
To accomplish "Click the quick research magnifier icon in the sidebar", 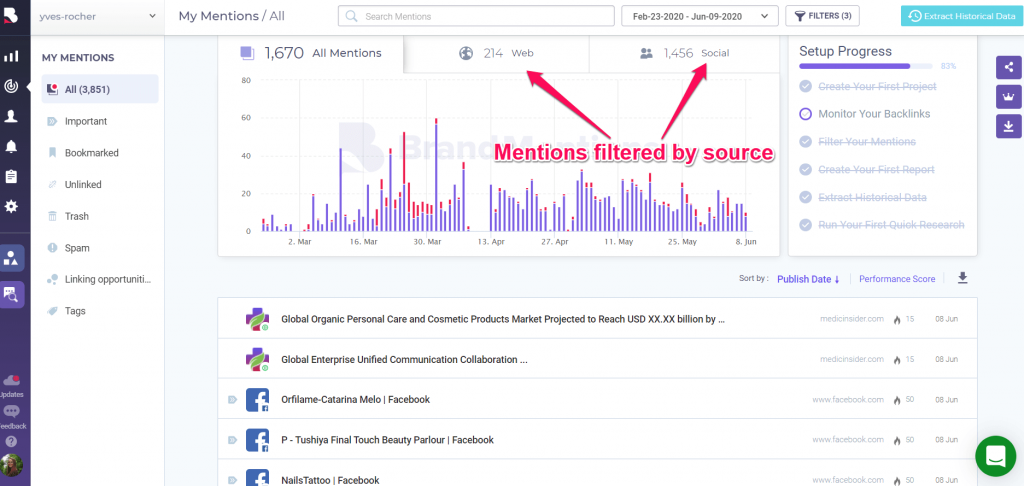I will pos(12,295).
